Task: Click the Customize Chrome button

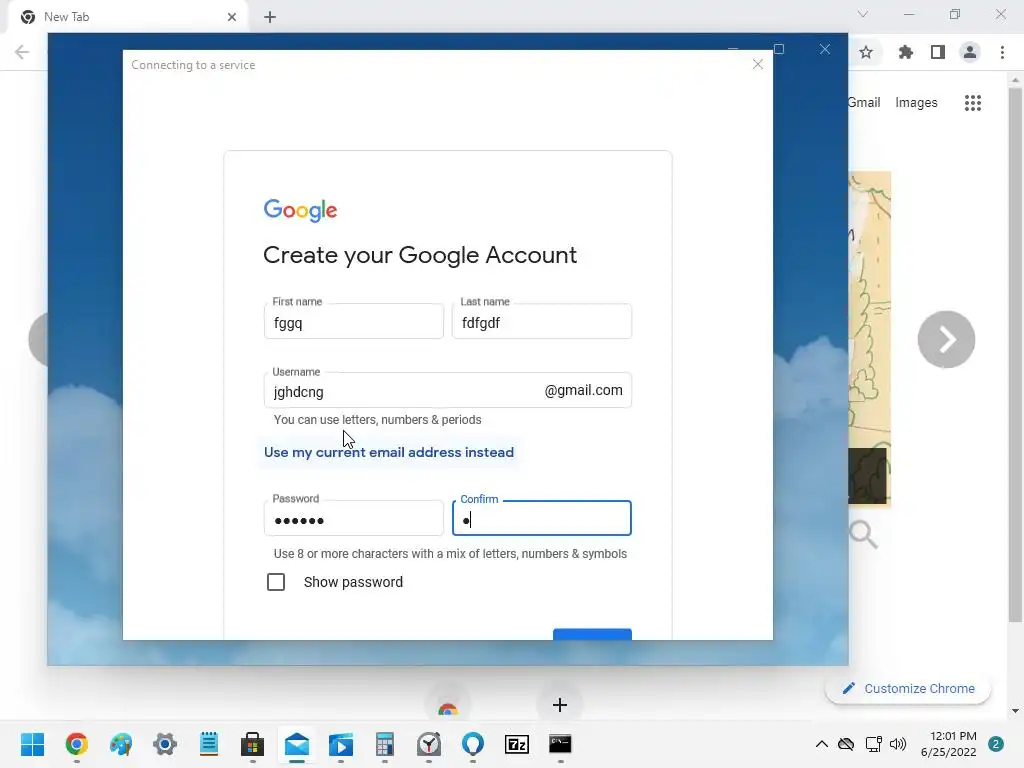Action: click(x=908, y=688)
